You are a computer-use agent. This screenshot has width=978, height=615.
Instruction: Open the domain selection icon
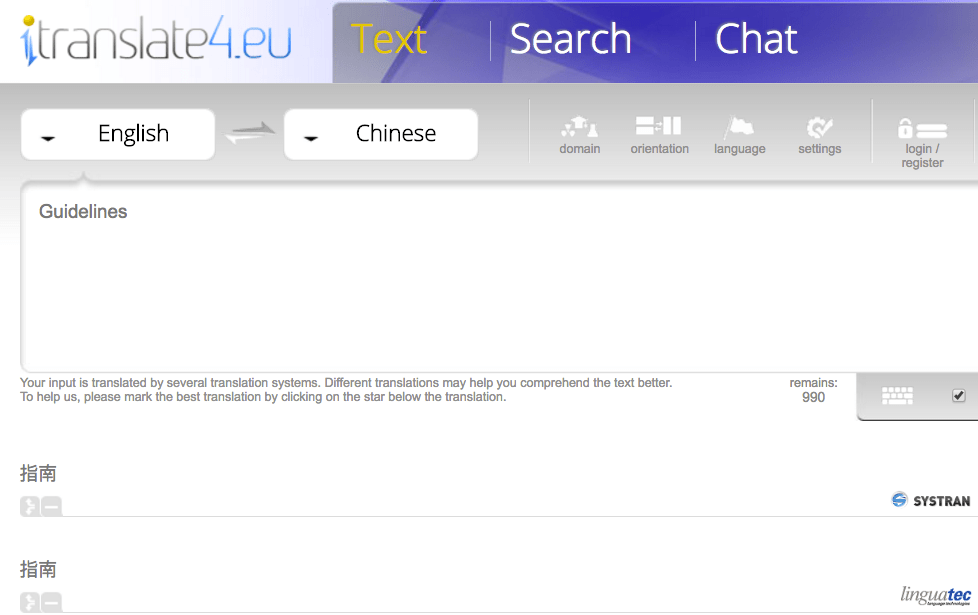pyautogui.click(x=579, y=128)
